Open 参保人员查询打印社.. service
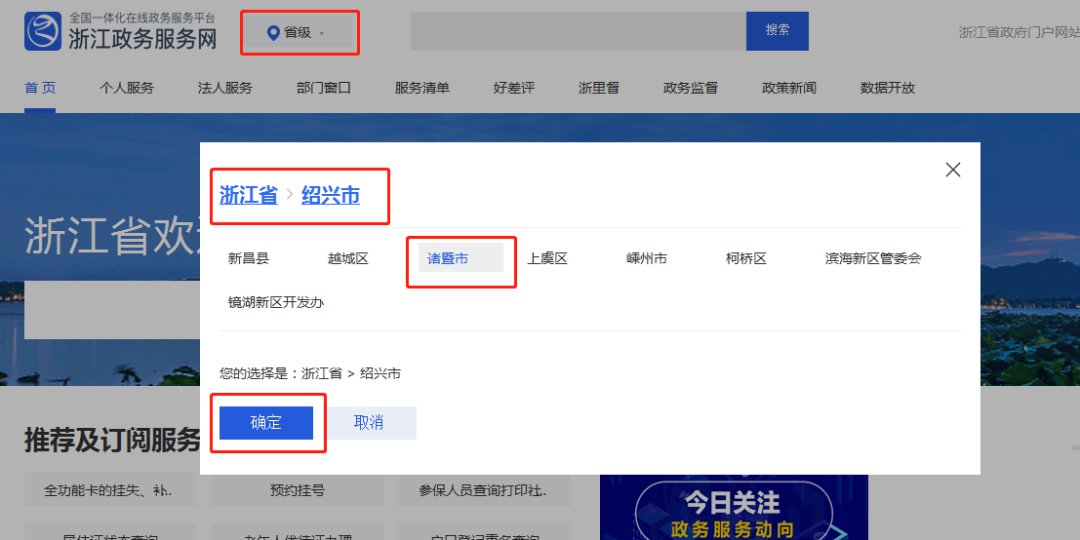The image size is (1080, 540). coord(484,490)
